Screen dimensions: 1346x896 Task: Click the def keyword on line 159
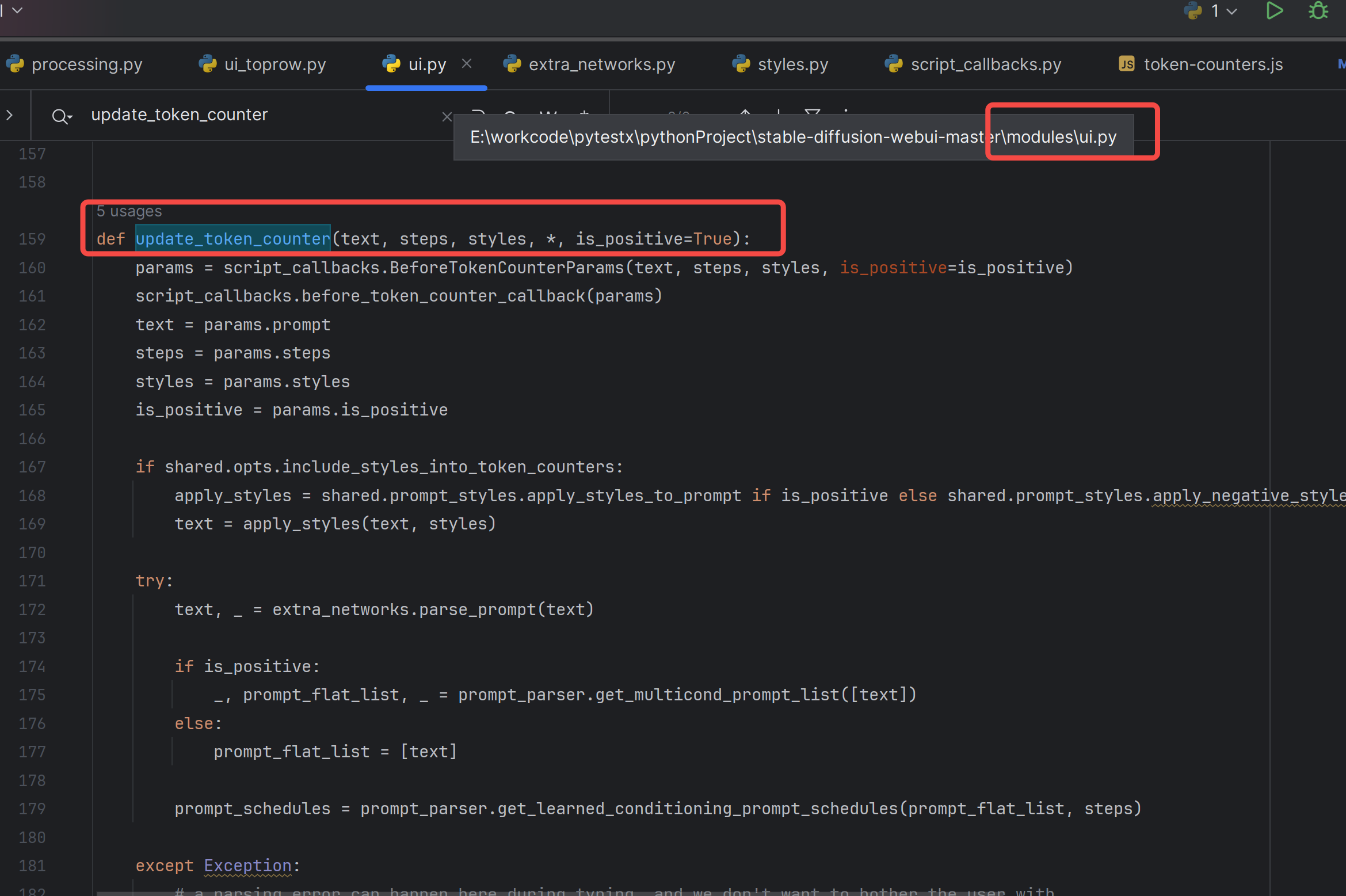point(110,239)
